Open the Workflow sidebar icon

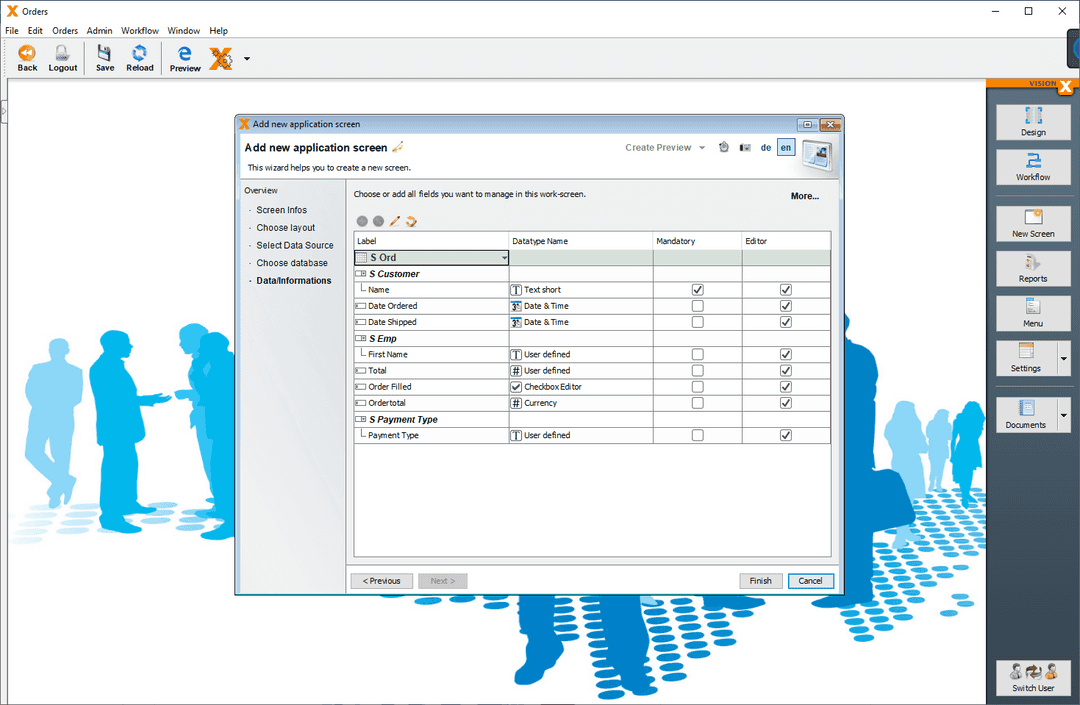coord(1033,167)
